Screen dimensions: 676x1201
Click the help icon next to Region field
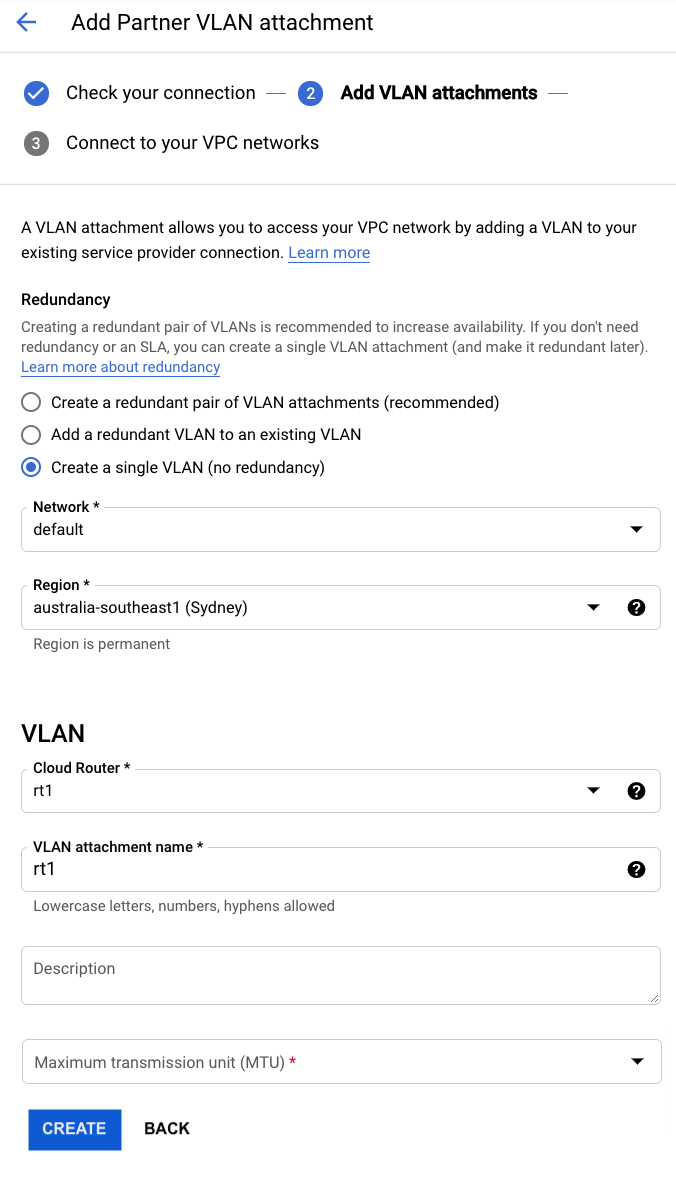[x=637, y=607]
